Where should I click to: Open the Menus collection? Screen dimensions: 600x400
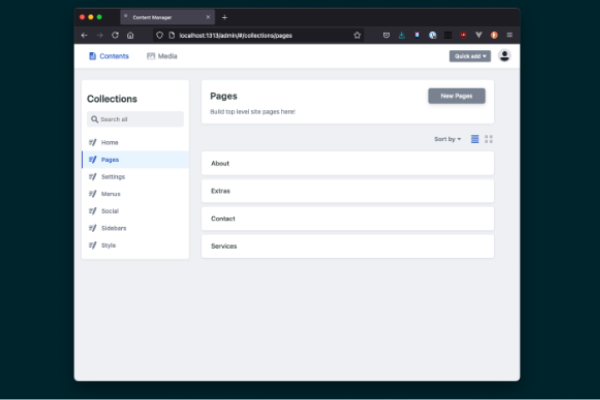[x=110, y=194]
